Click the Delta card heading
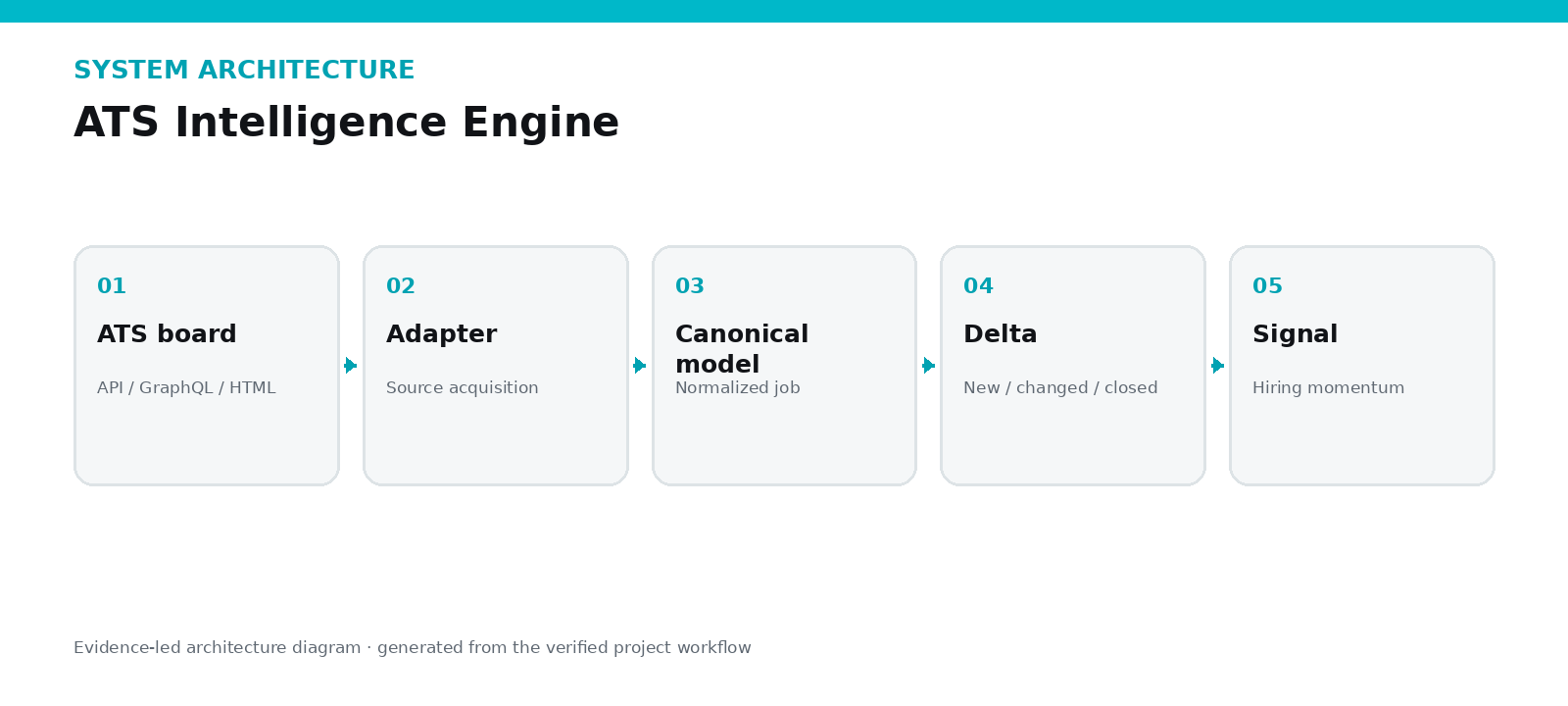1568x706 pixels. (1000, 334)
